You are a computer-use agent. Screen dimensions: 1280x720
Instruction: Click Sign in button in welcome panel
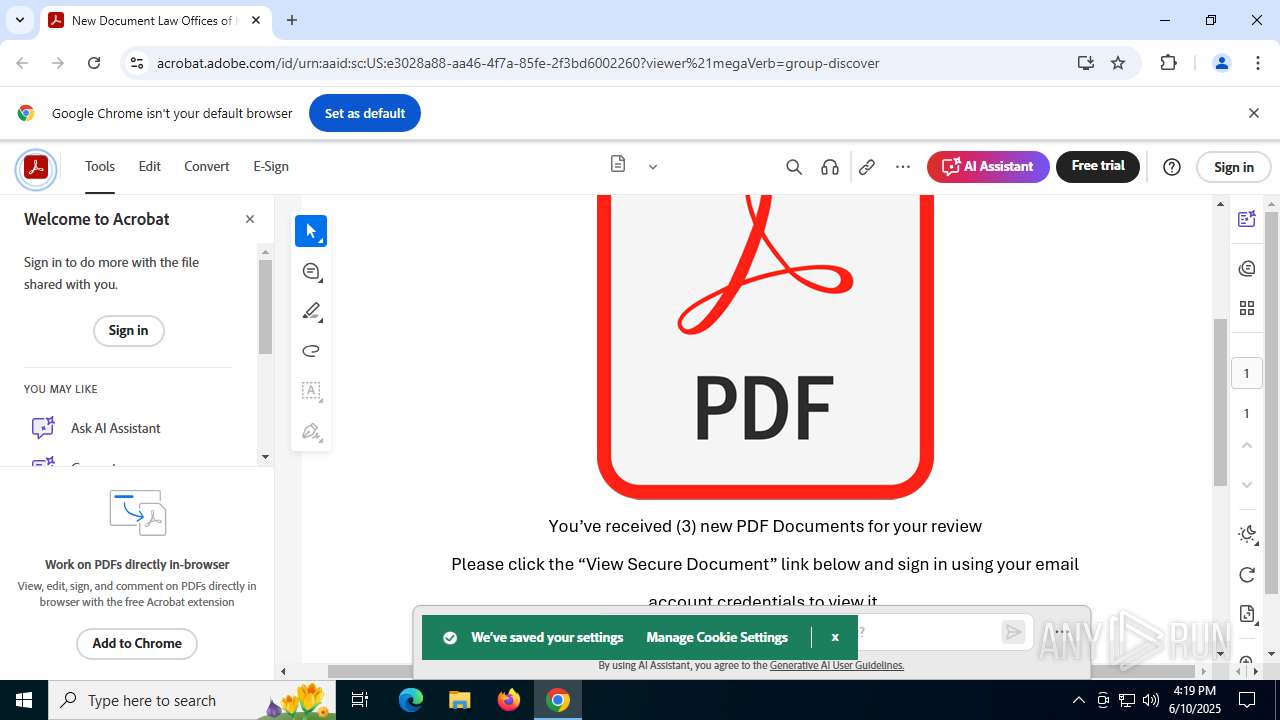coord(128,331)
